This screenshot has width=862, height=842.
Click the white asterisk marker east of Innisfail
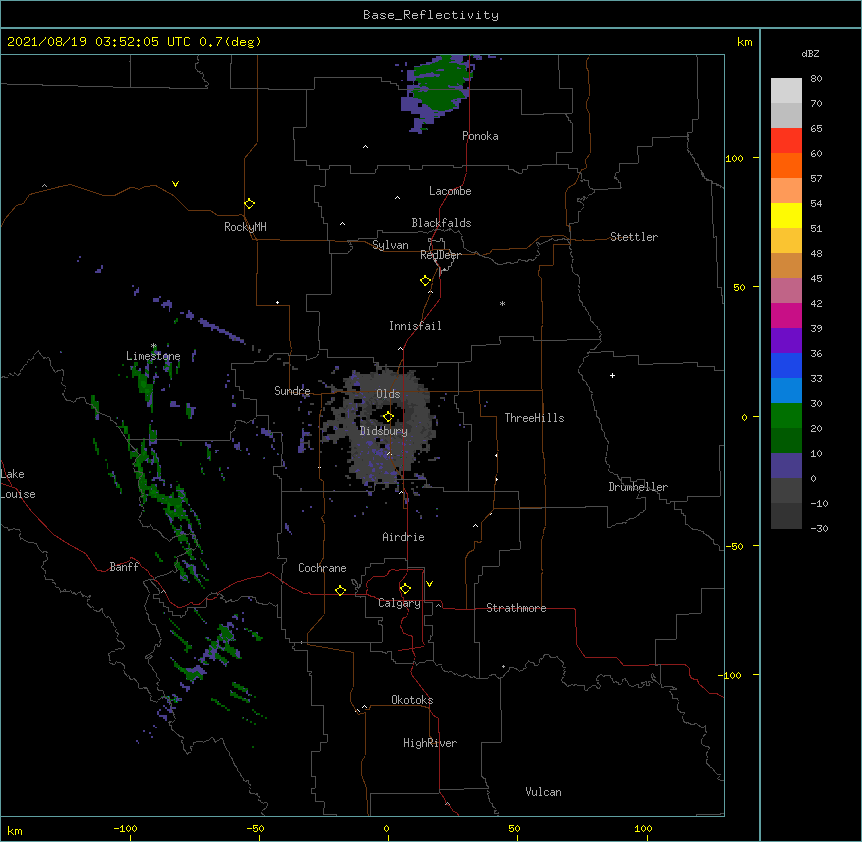[502, 303]
